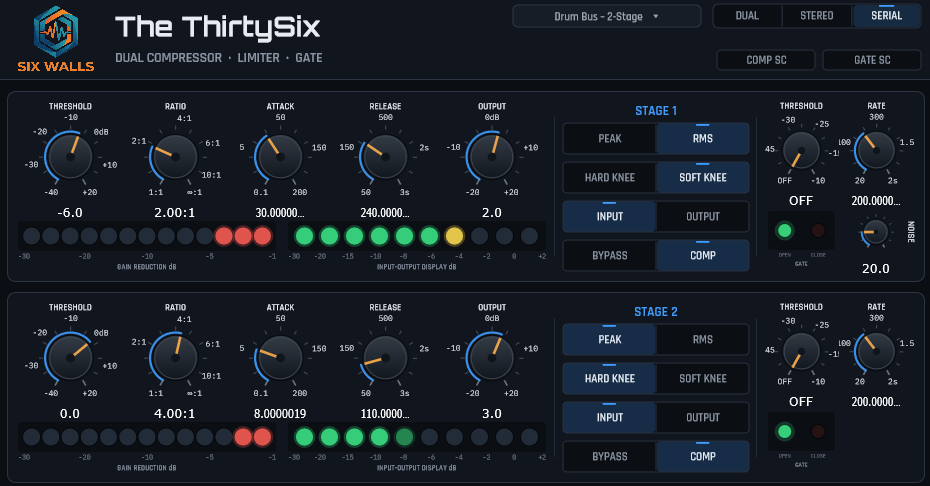Select RMS detection in Stage 1

point(702,138)
